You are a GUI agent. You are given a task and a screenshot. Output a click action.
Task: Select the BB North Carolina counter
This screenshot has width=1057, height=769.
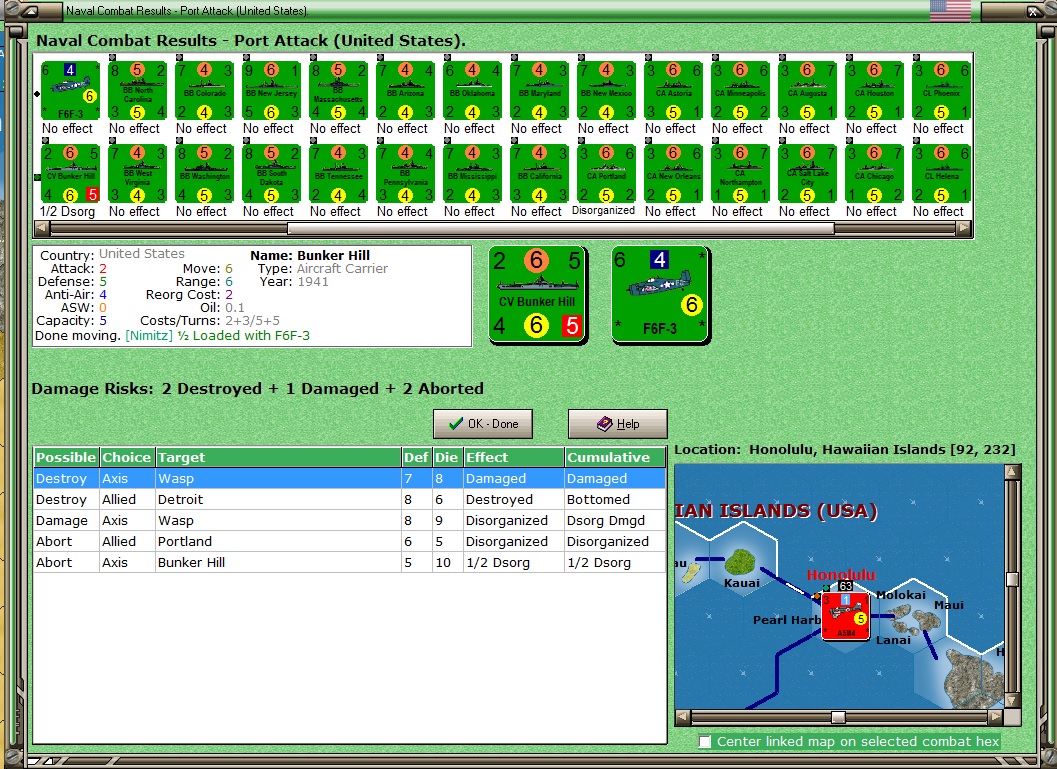(138, 92)
